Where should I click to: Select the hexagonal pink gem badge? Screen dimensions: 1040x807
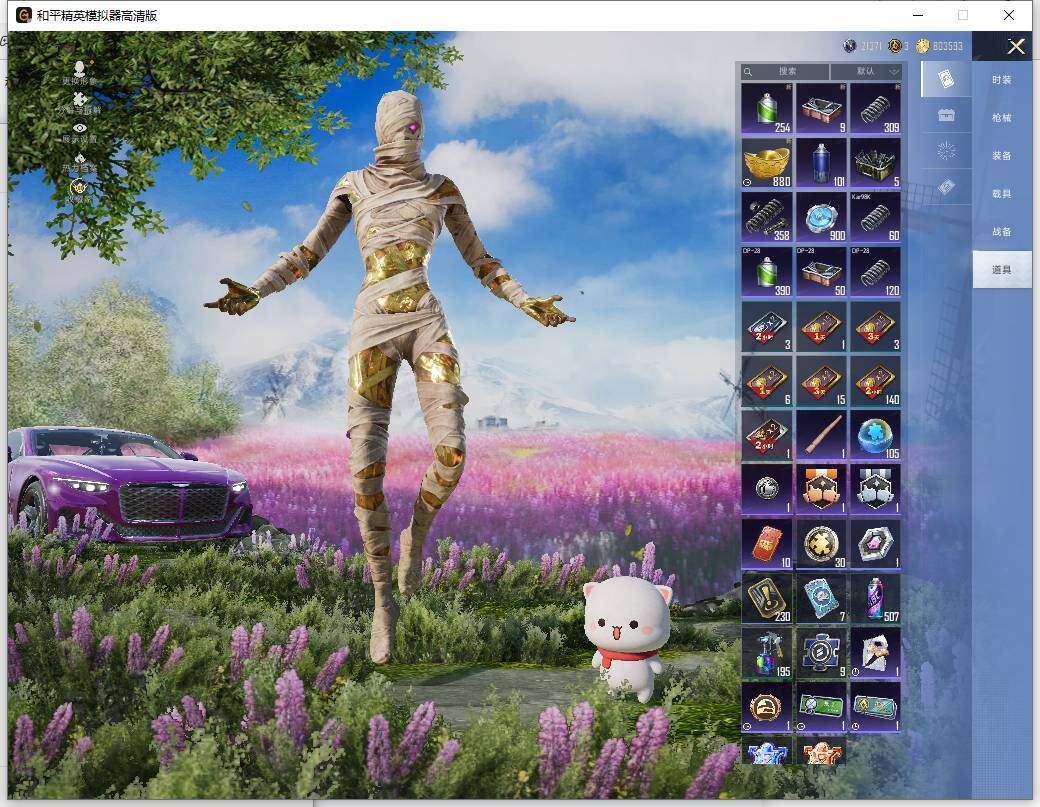876,544
